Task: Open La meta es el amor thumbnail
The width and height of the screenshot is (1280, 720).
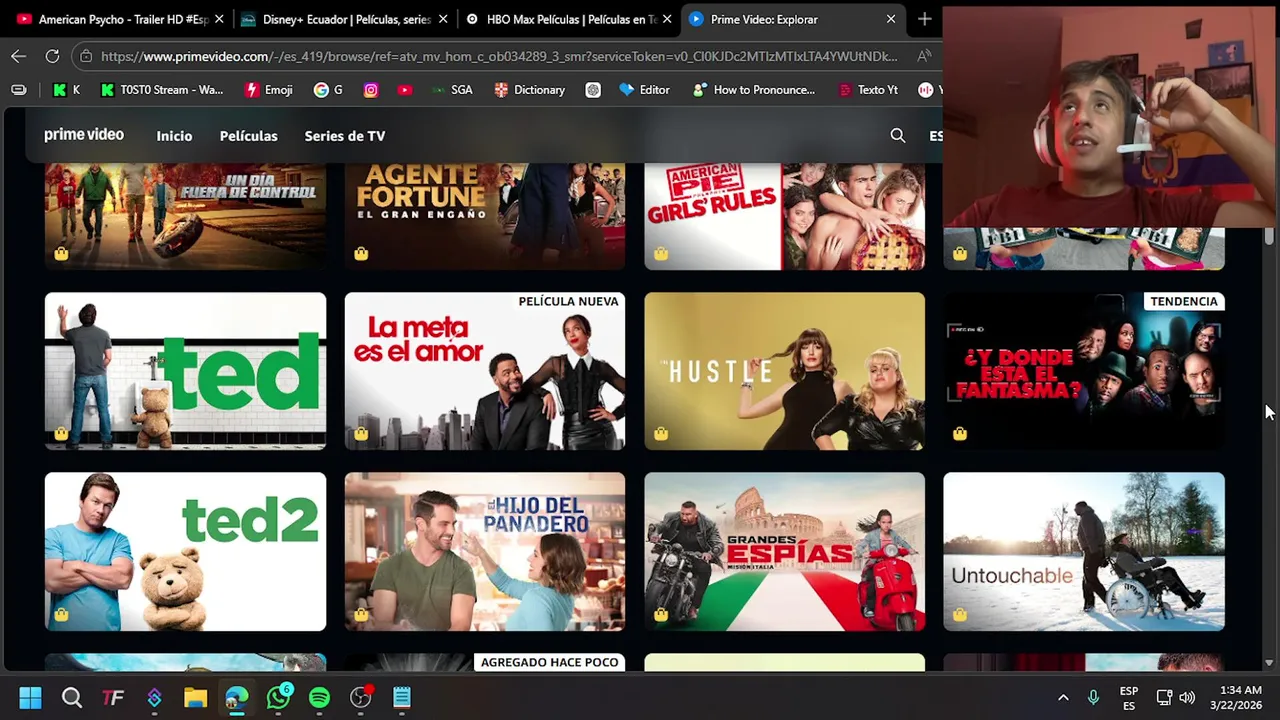Action: coord(485,371)
